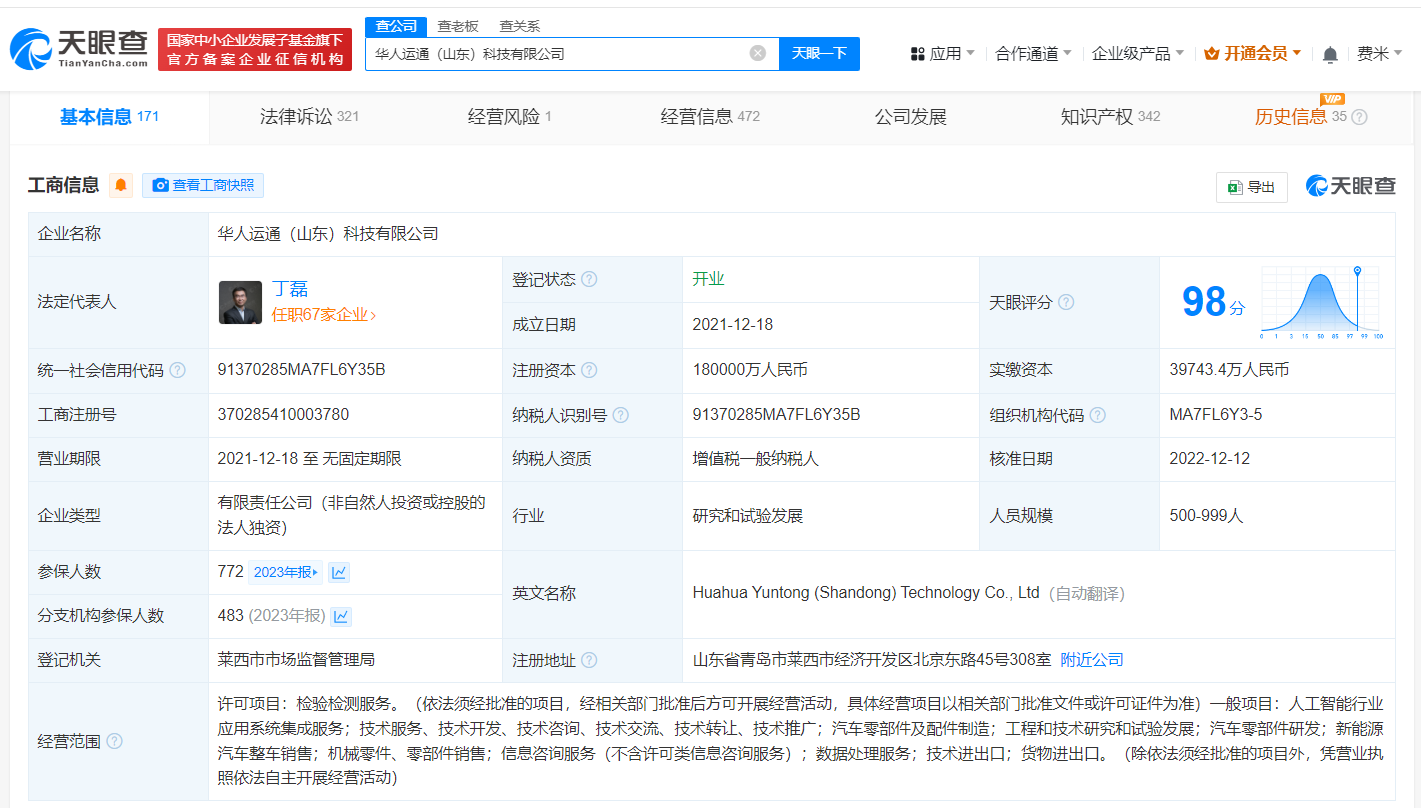Open notifications via the bell icon
Viewport: 1421px width, 808px height.
[1330, 54]
